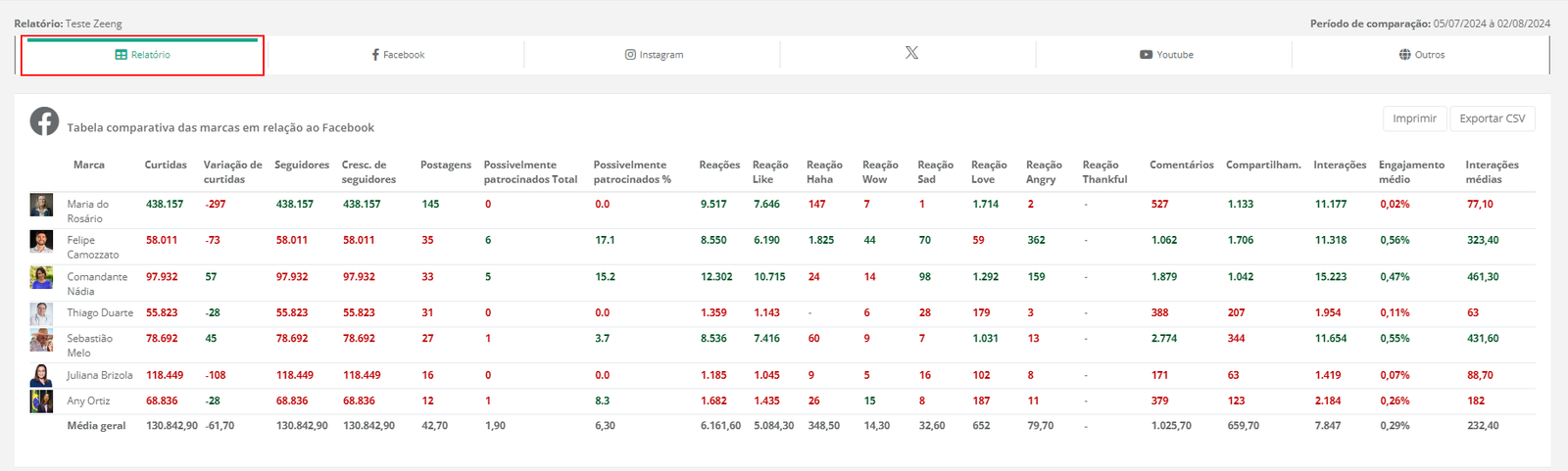The width and height of the screenshot is (1568, 471).
Task: Select the Youtube tab
Action: tap(1166, 55)
